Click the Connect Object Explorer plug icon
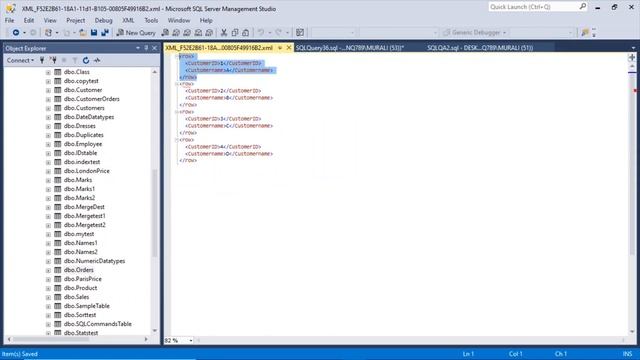The width and height of the screenshot is (640, 360). (x=42, y=60)
